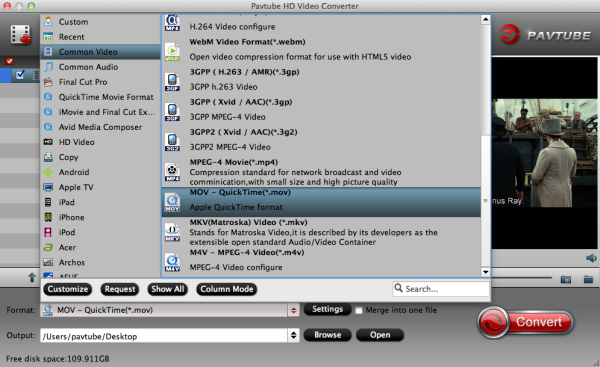Click the format list scroll up arrow
The image size is (600, 367).
click(x=486, y=19)
